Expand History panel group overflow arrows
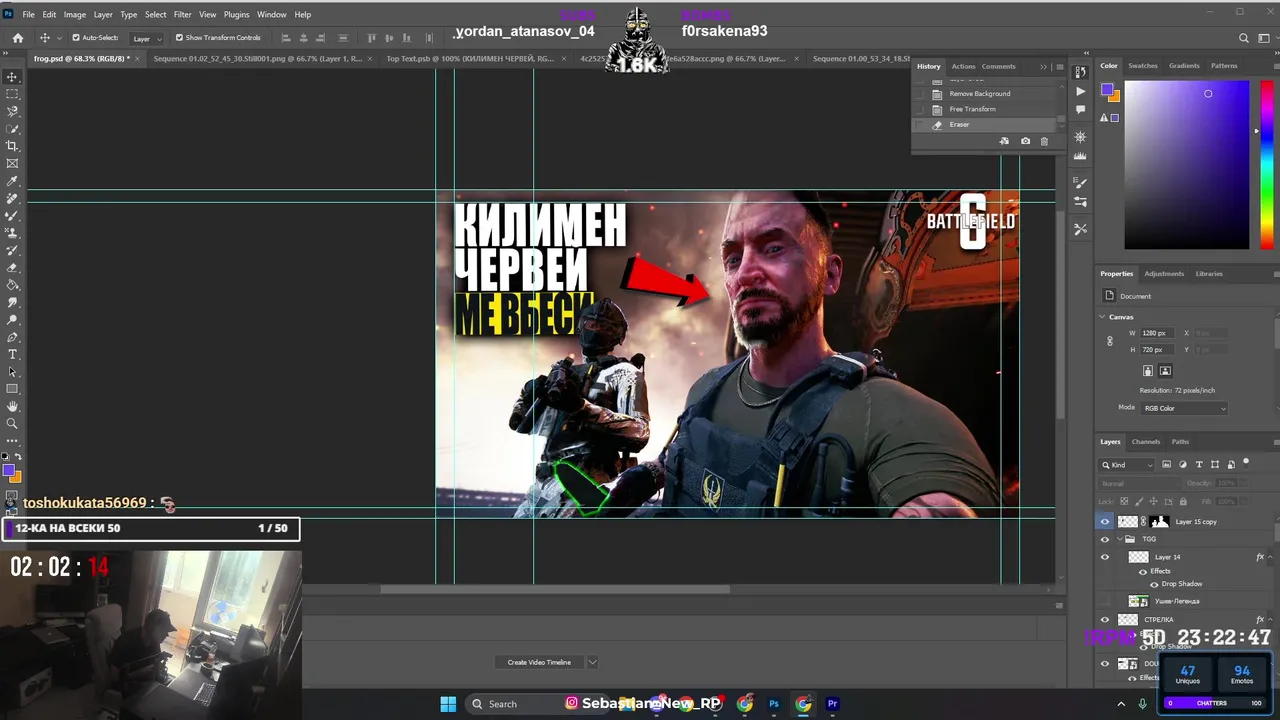This screenshot has width=1280, height=720. 1043,67
